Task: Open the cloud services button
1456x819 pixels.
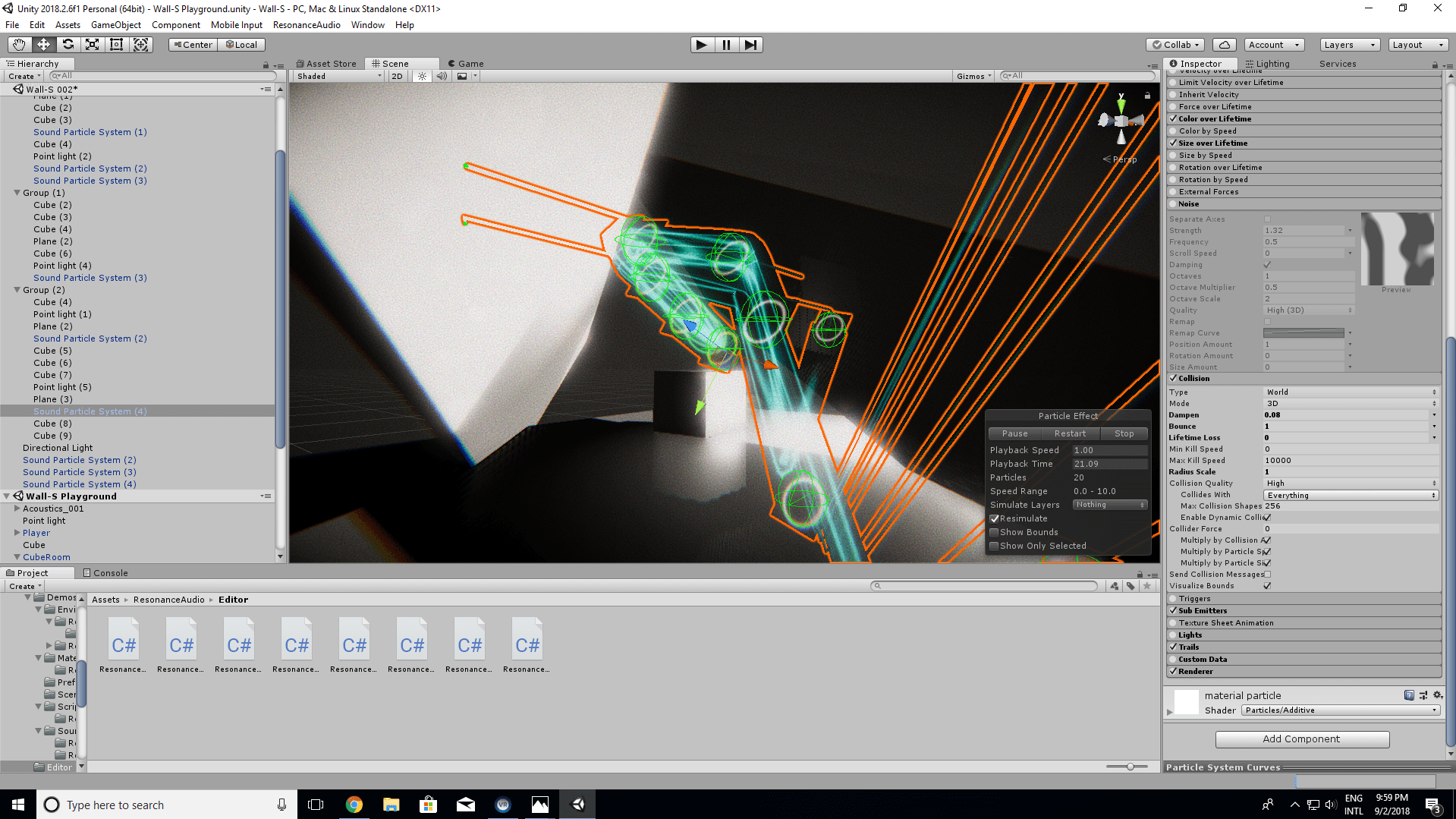Action: tap(1224, 45)
